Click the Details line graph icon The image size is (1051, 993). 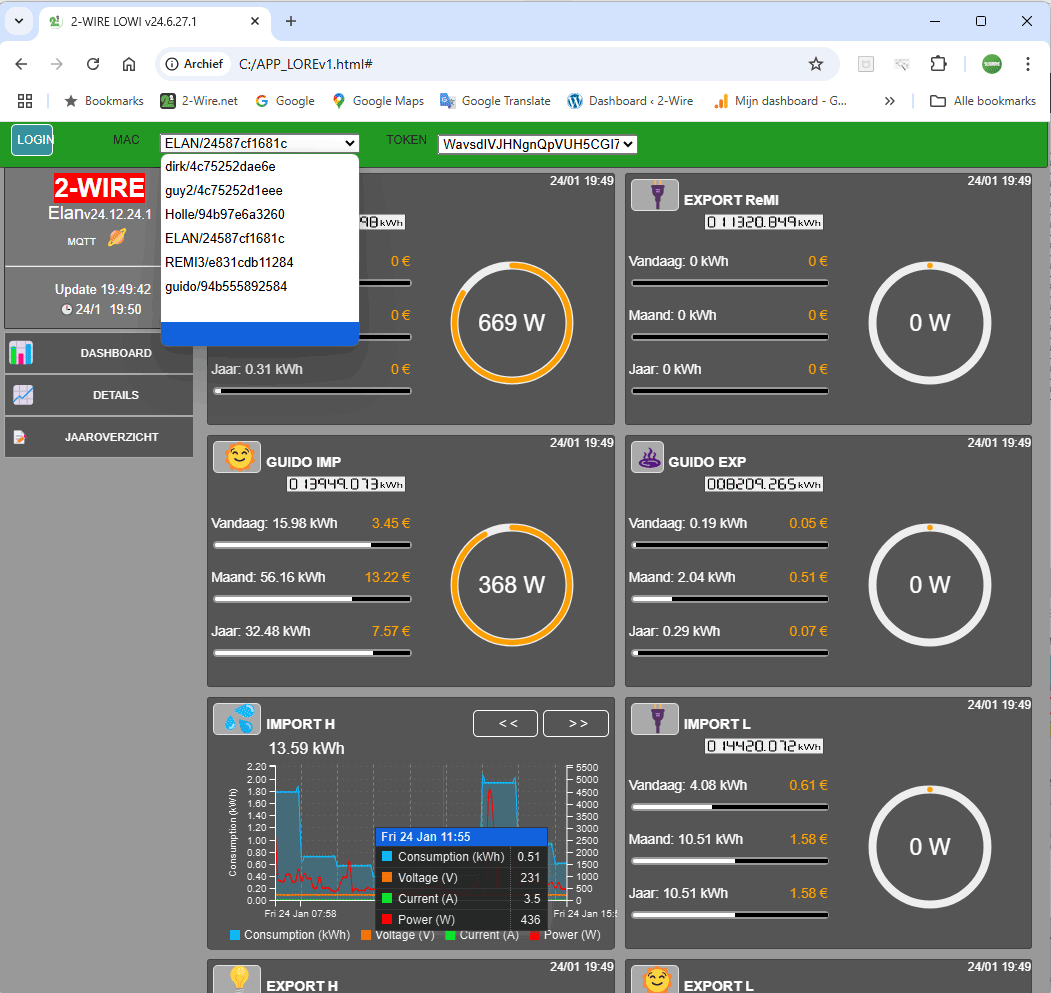click(23, 395)
